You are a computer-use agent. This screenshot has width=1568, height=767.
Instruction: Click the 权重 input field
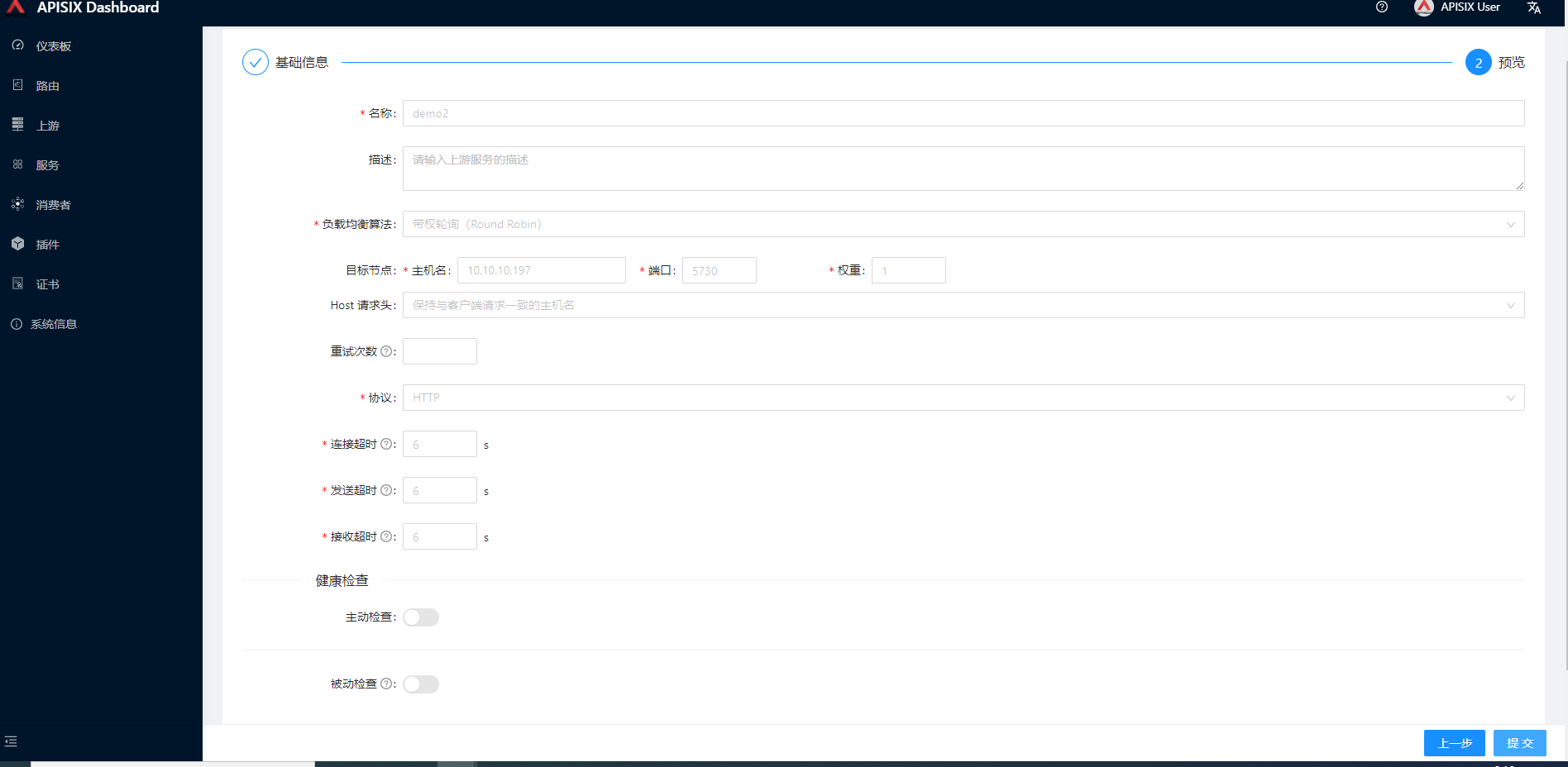909,270
